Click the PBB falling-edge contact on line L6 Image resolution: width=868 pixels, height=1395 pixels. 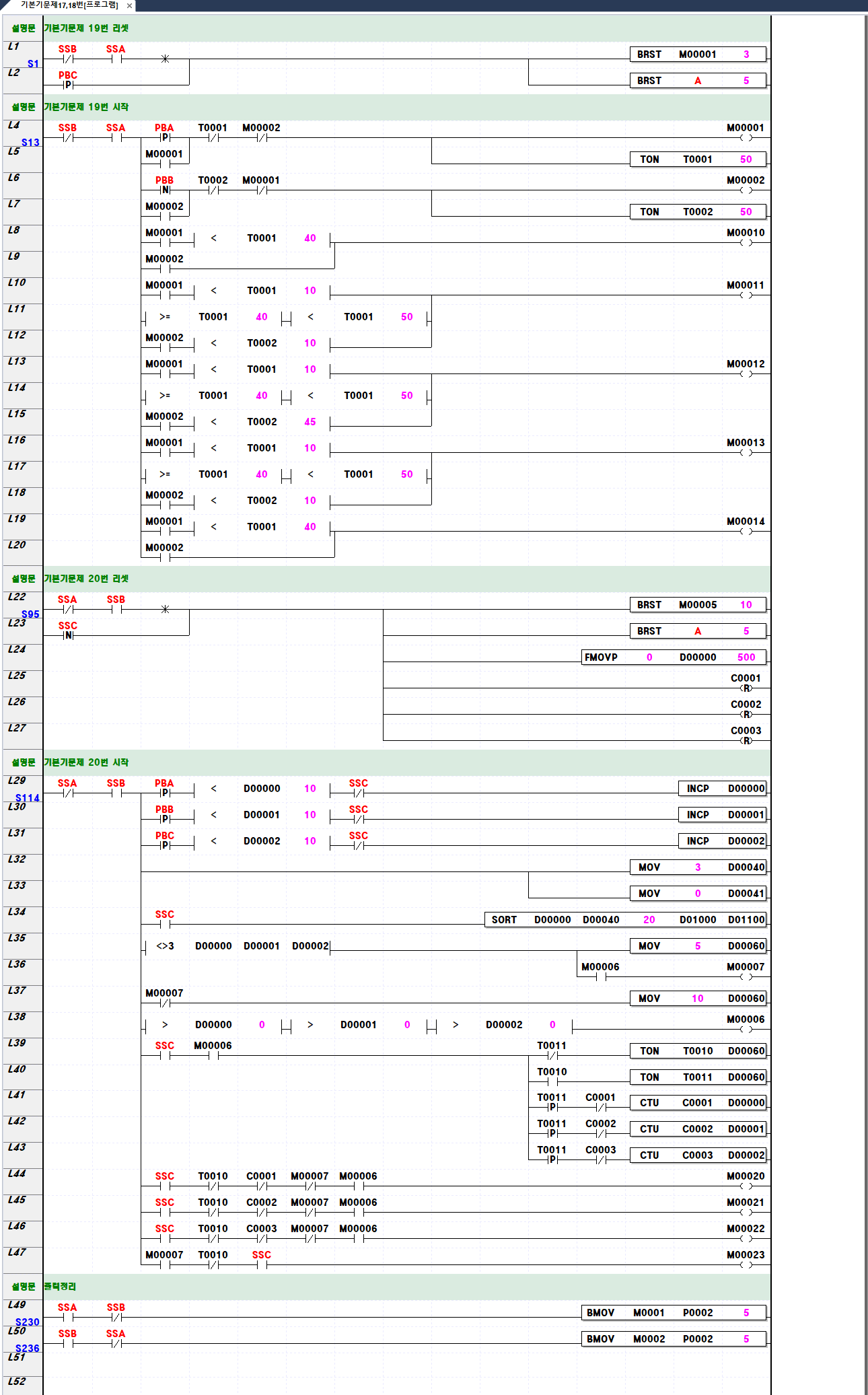pos(165,189)
